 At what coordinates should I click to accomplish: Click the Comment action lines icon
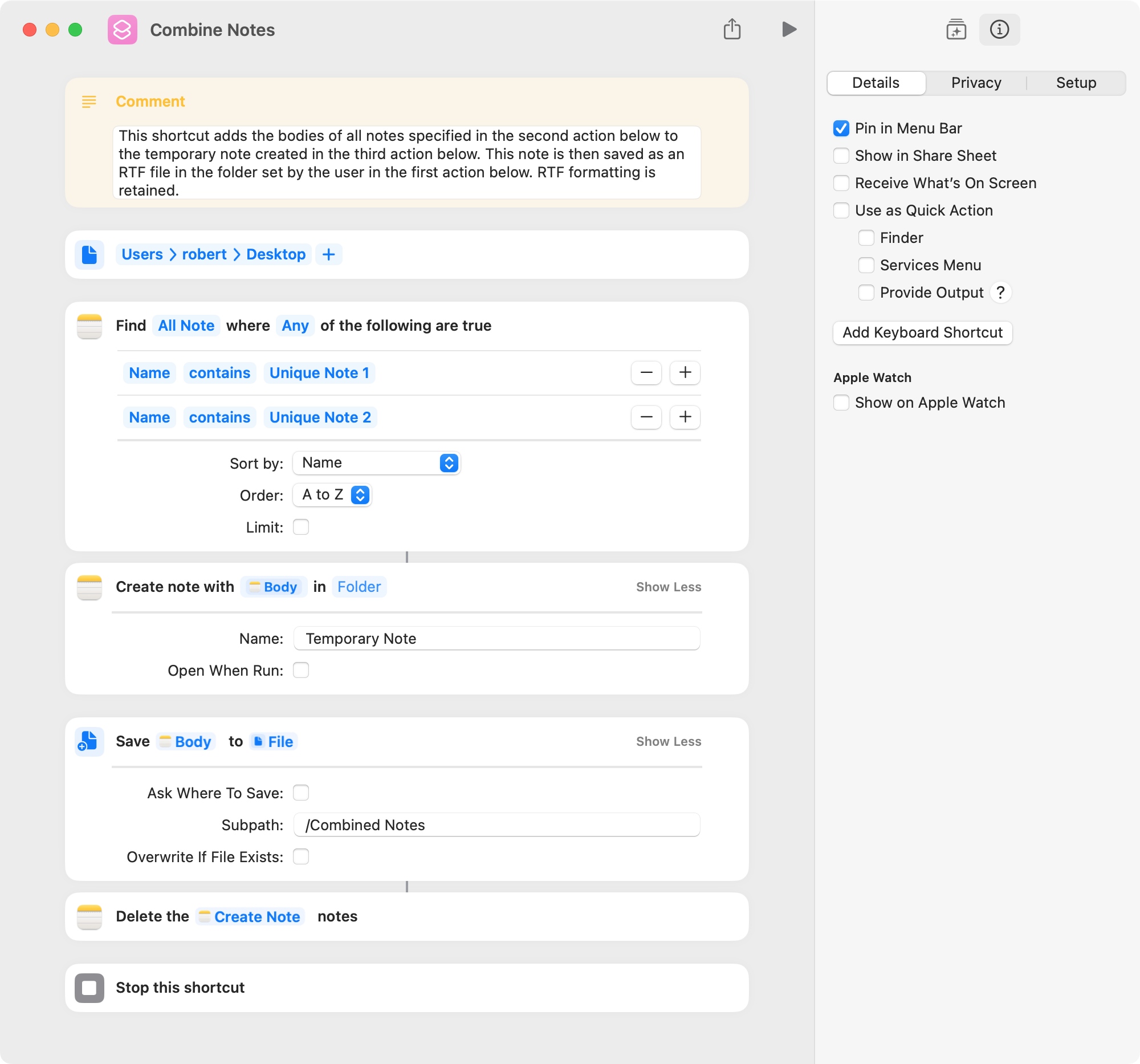click(89, 101)
